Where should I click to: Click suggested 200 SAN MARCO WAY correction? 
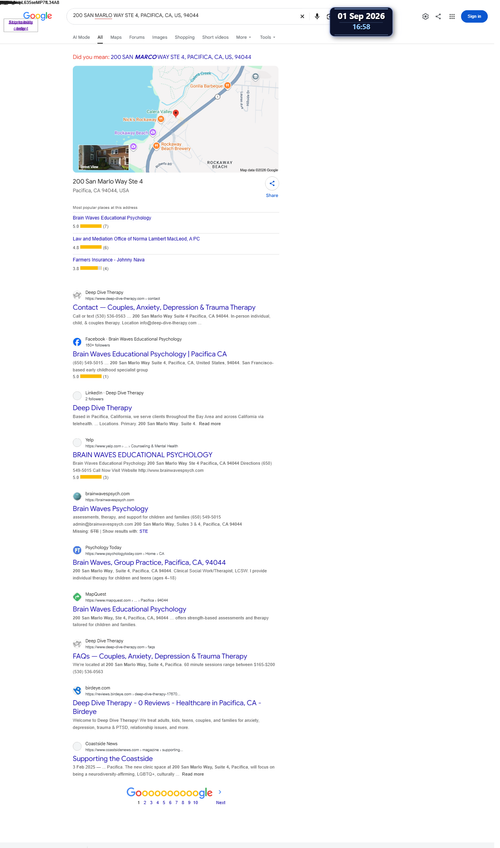(181, 57)
